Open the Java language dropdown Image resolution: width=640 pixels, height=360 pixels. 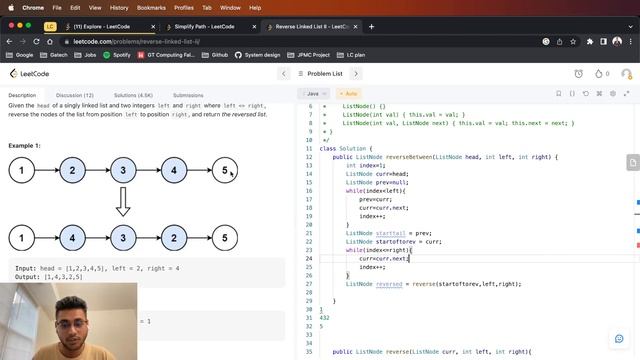(313, 93)
